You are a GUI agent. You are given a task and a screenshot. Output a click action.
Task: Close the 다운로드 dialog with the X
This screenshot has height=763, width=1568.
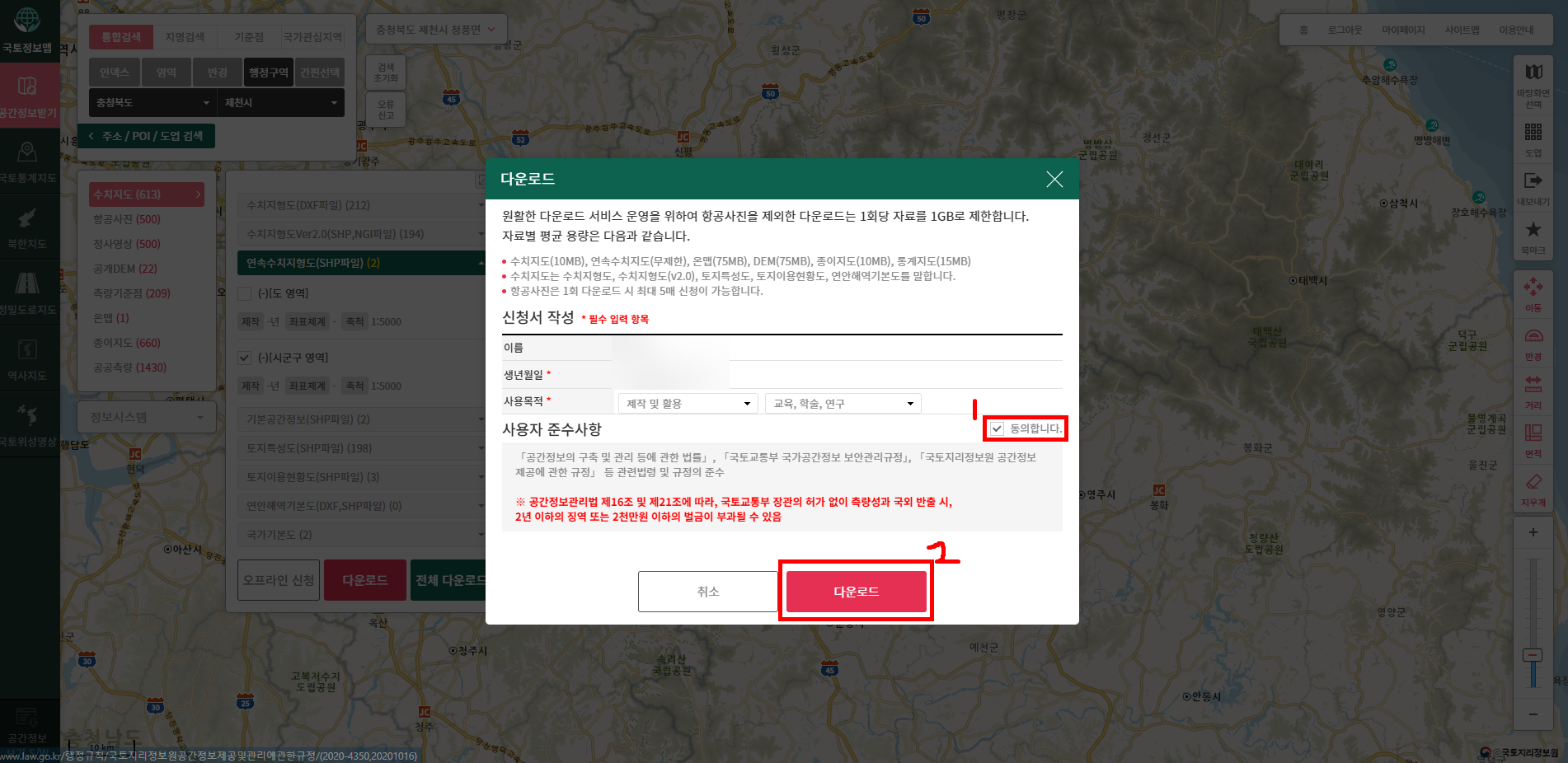[1054, 179]
